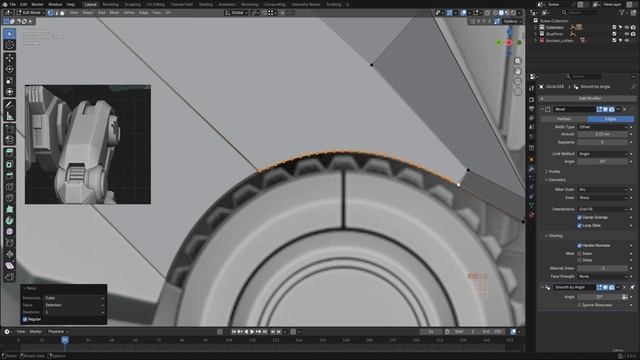Collapse the Geometry section
Screen dimensions: 640x360
click(x=556, y=180)
